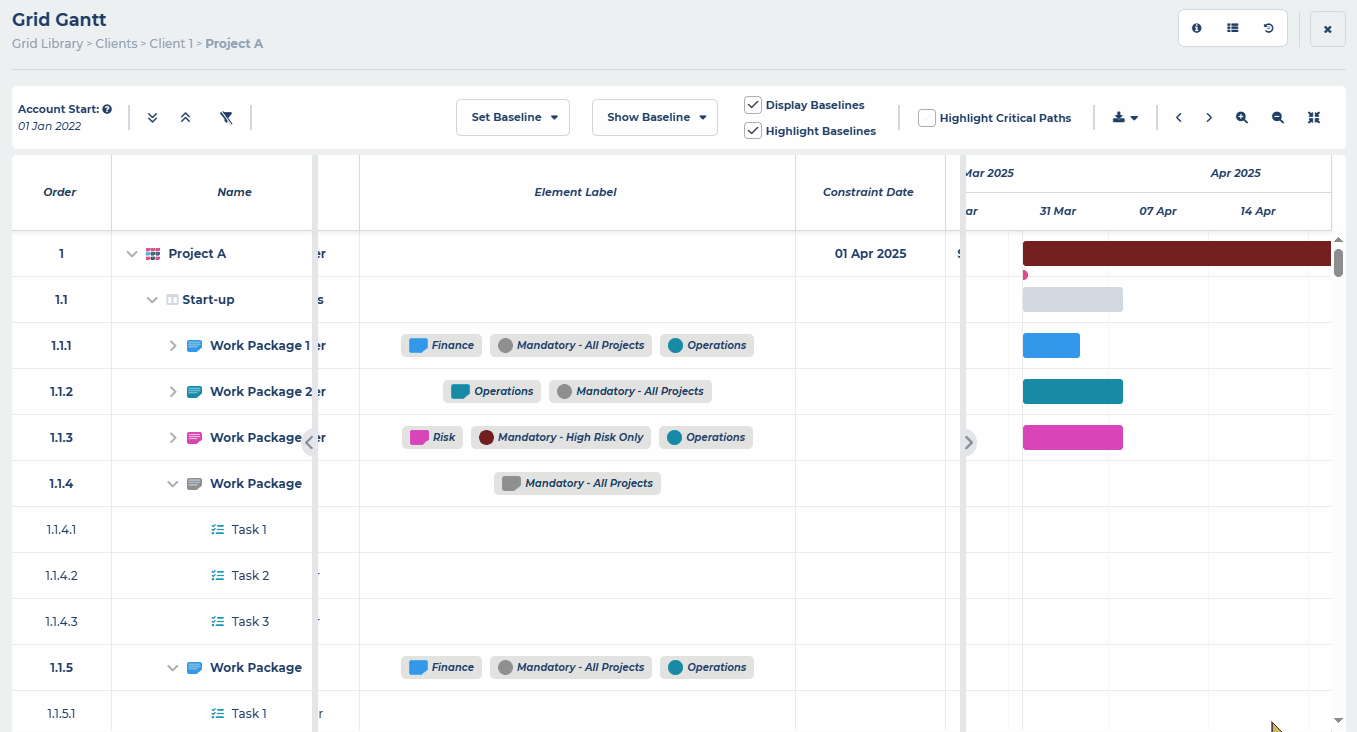Shift timeline to previous period

click(x=1179, y=118)
